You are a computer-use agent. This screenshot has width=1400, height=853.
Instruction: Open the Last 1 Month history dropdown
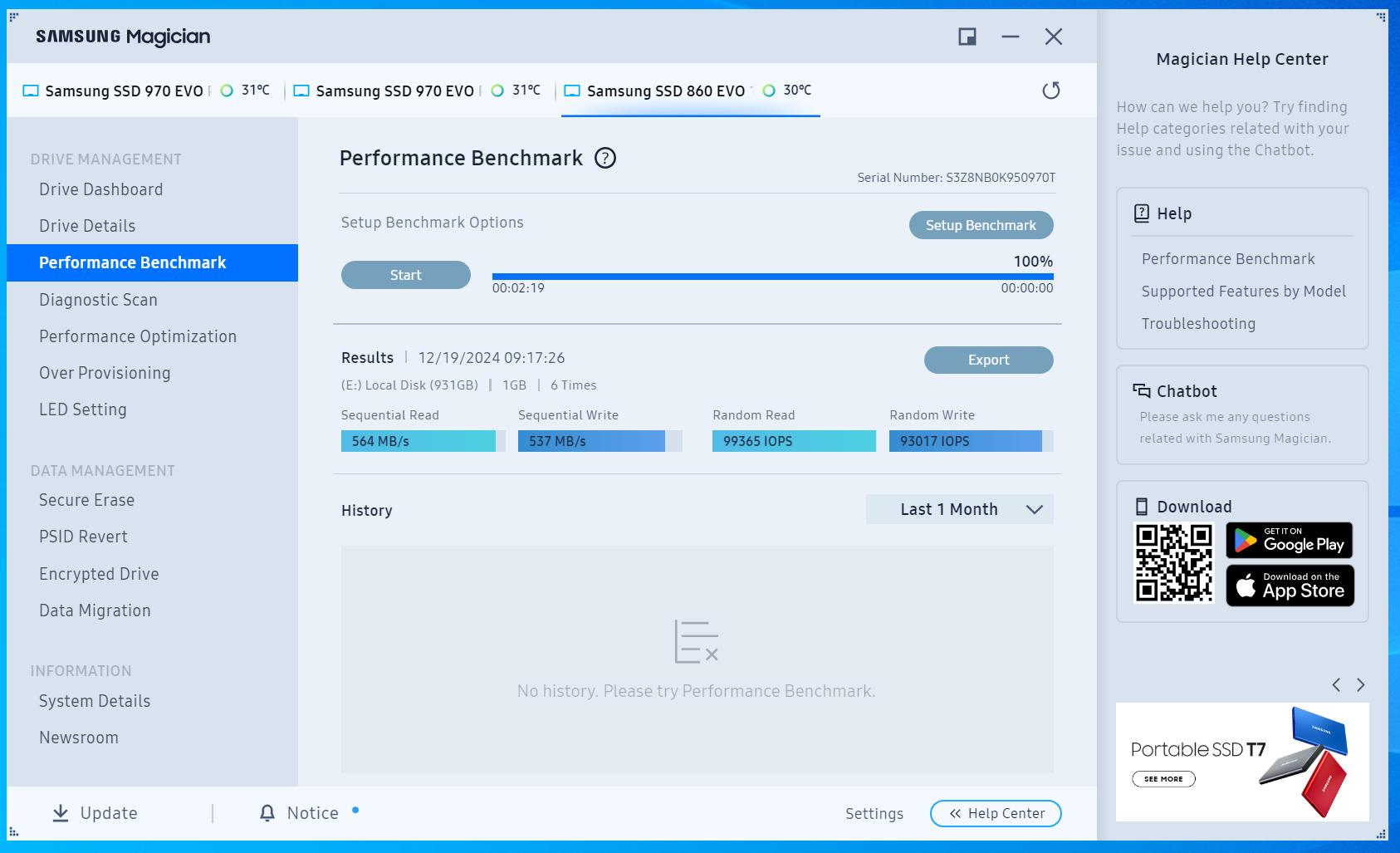pos(959,509)
